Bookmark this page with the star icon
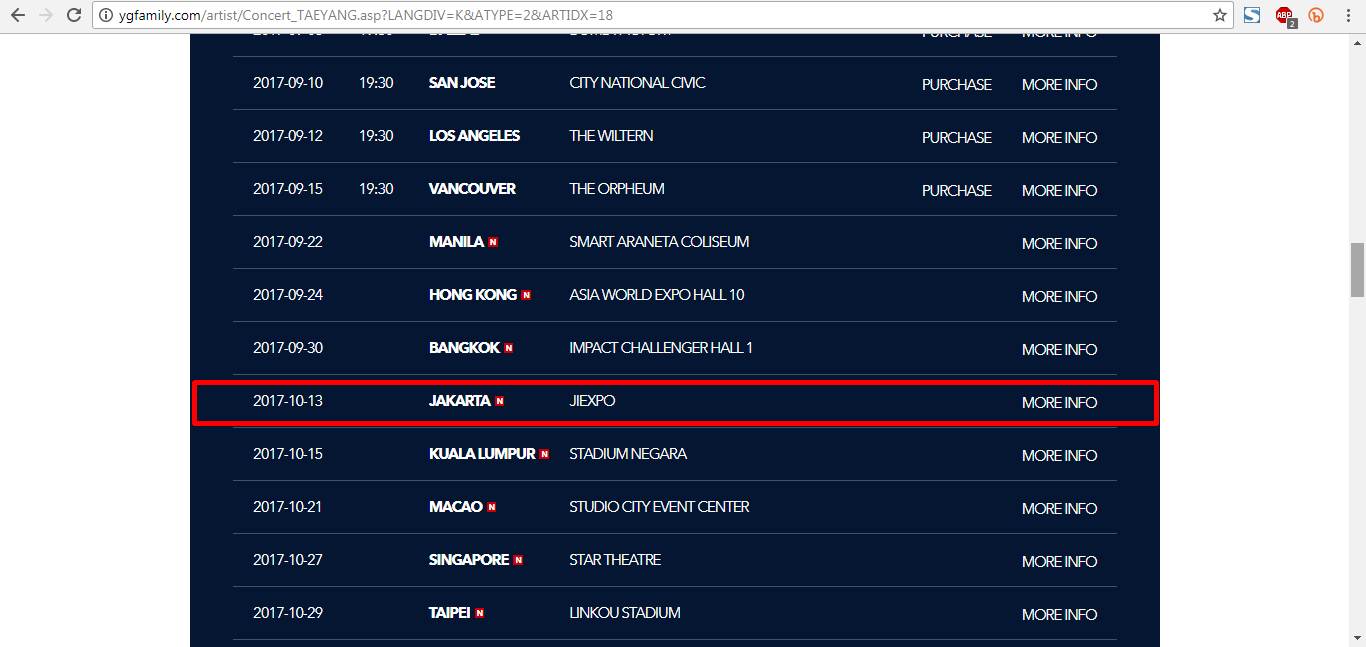This screenshot has height=647, width=1366. 1219,15
